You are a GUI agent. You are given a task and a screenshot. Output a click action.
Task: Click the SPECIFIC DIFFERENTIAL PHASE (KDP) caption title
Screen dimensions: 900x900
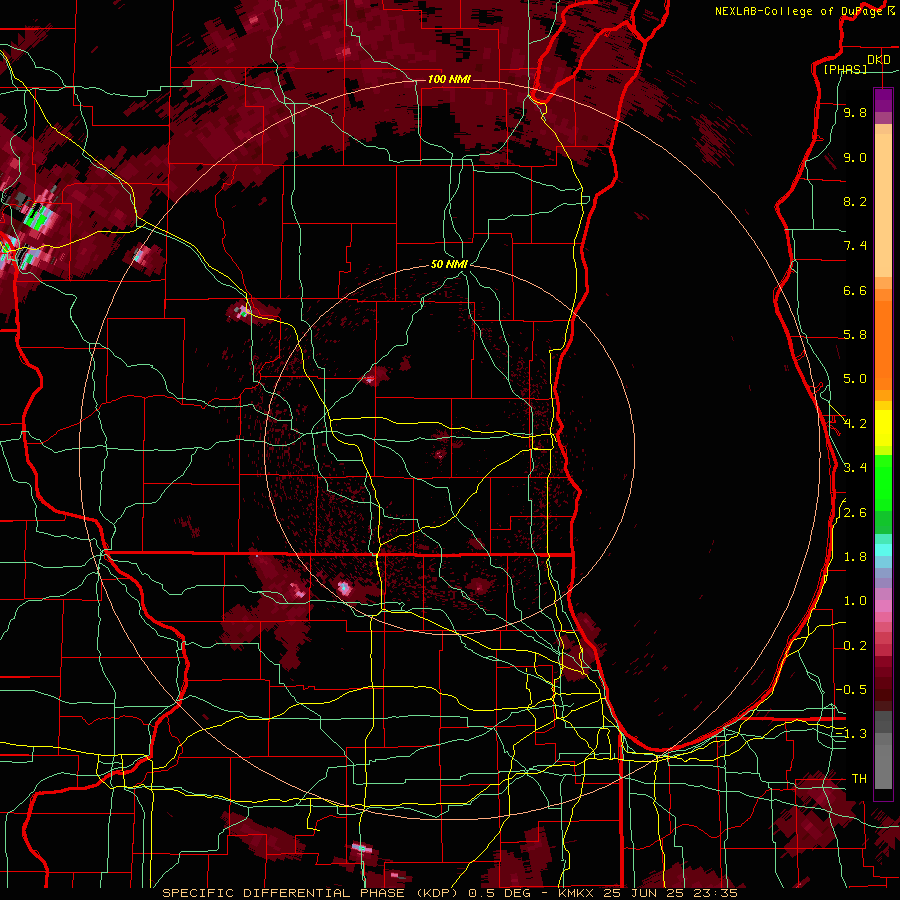(312, 893)
